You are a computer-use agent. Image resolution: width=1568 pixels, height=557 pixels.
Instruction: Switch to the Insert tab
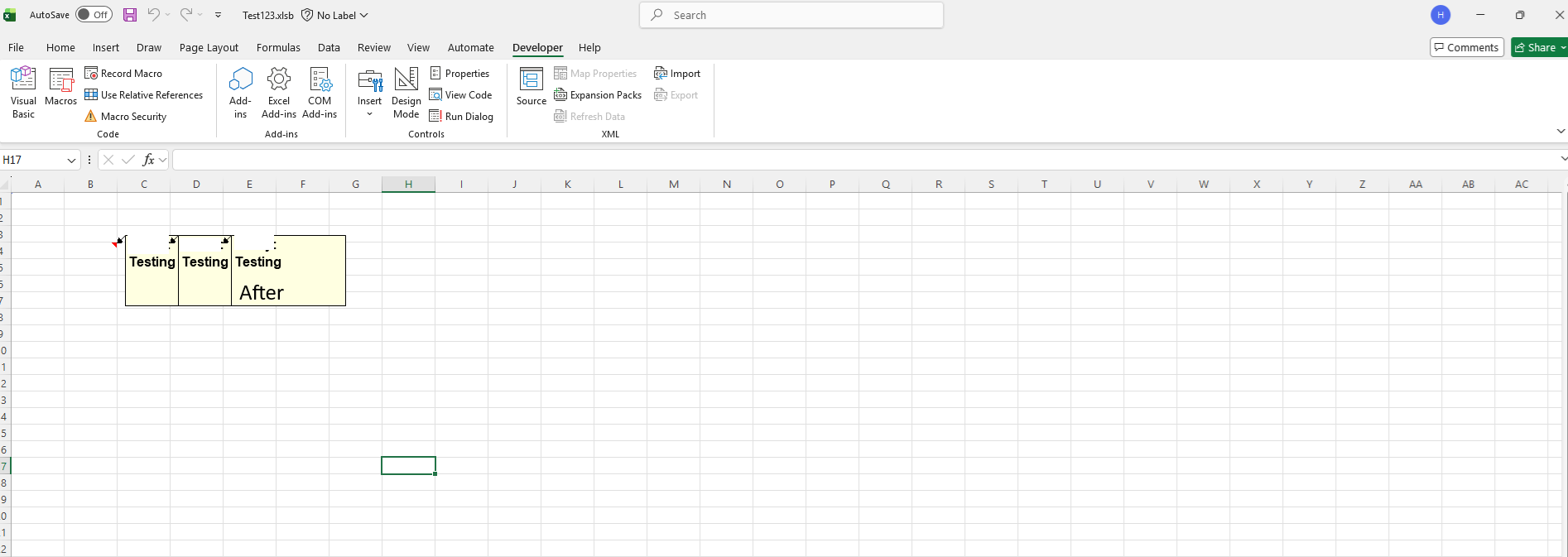[x=106, y=47]
